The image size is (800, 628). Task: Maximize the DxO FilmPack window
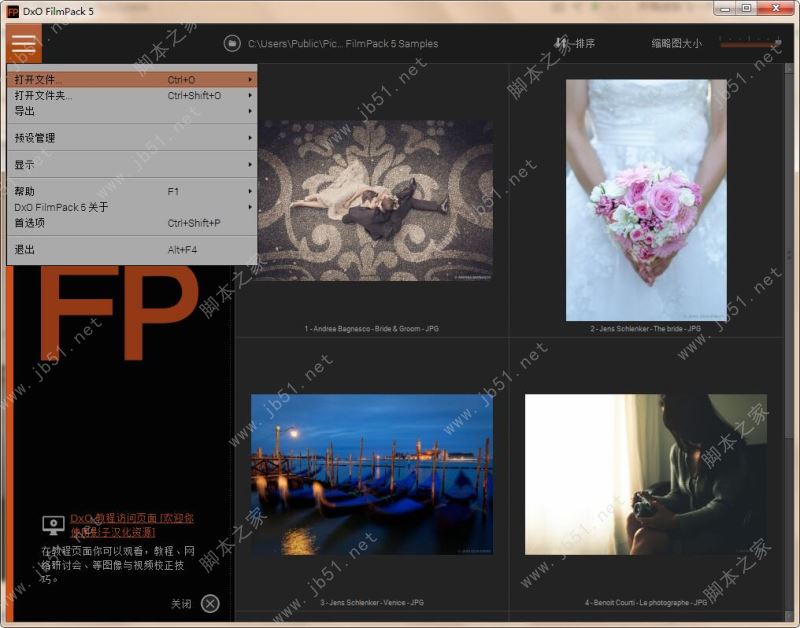tap(746, 9)
